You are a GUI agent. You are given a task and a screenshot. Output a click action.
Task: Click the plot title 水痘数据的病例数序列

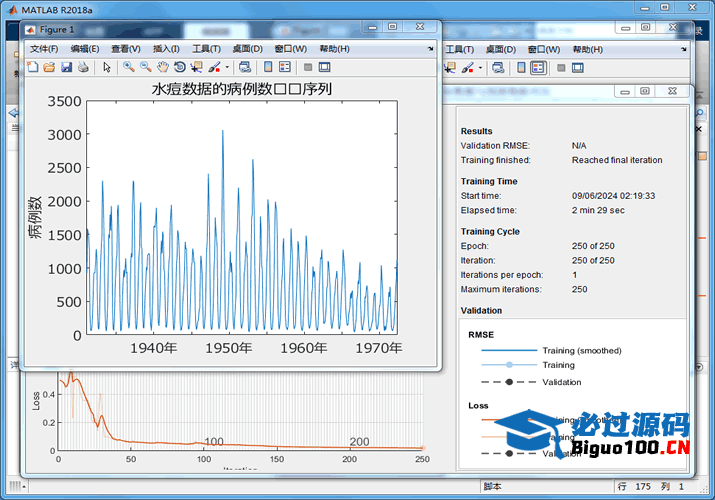[242, 88]
